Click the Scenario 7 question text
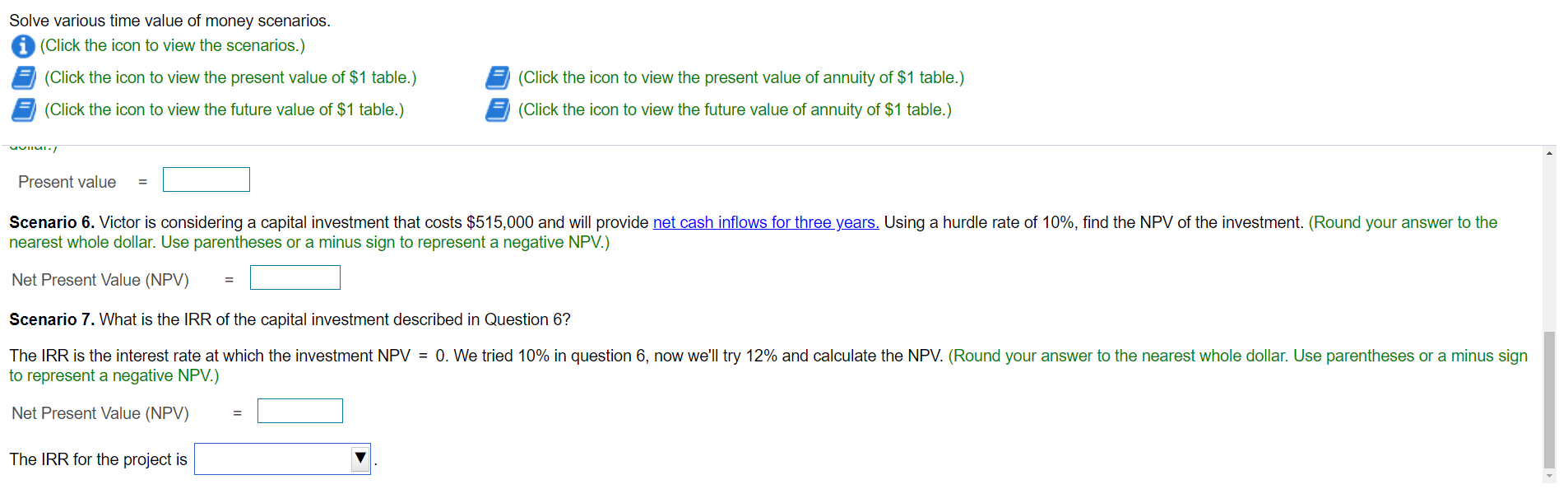Viewport: 1568px width, 489px height. click(288, 319)
